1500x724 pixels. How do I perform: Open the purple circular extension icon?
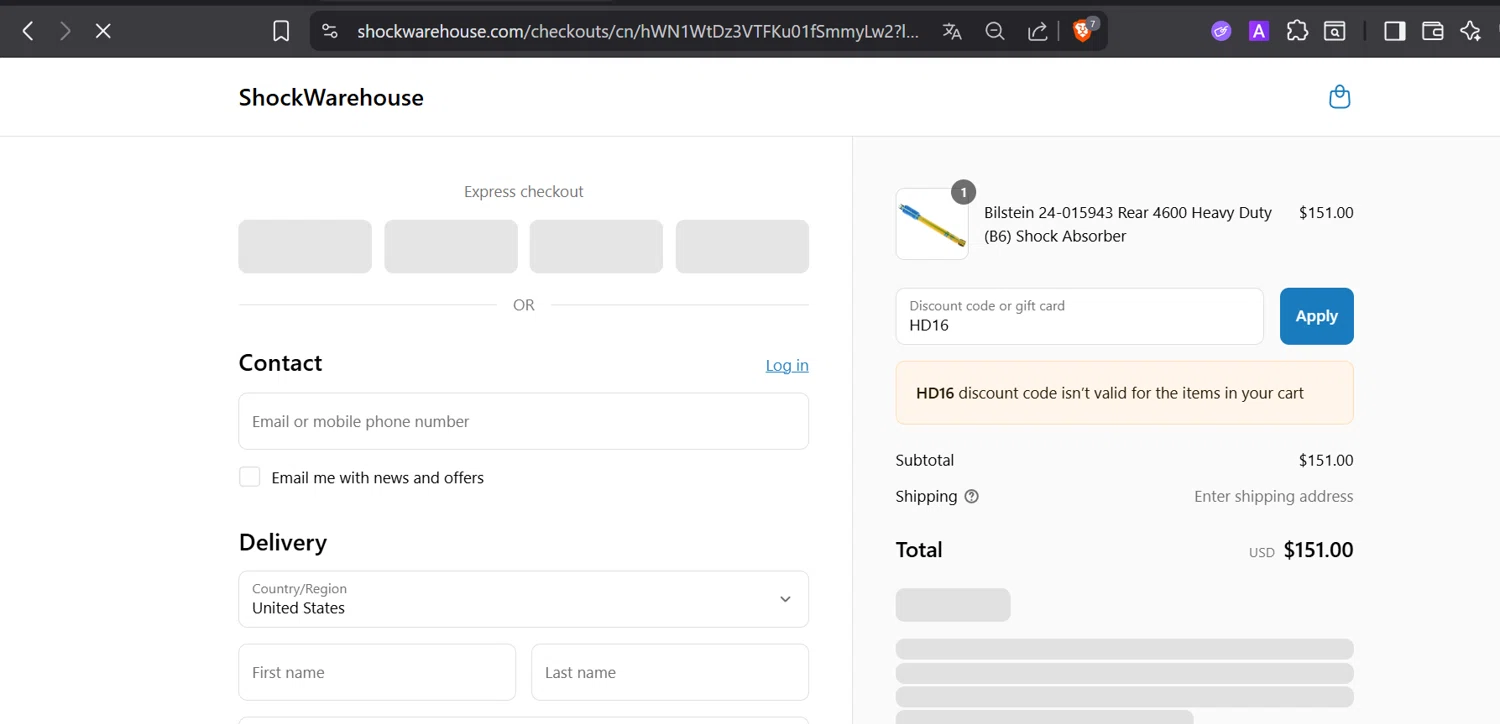(1221, 31)
